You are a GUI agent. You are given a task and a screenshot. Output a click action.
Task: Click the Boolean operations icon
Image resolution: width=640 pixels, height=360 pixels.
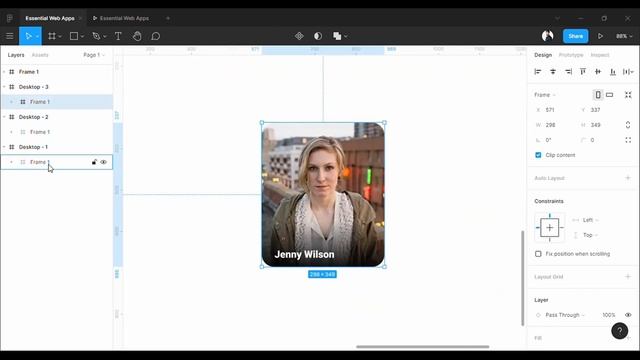pyautogui.click(x=337, y=36)
